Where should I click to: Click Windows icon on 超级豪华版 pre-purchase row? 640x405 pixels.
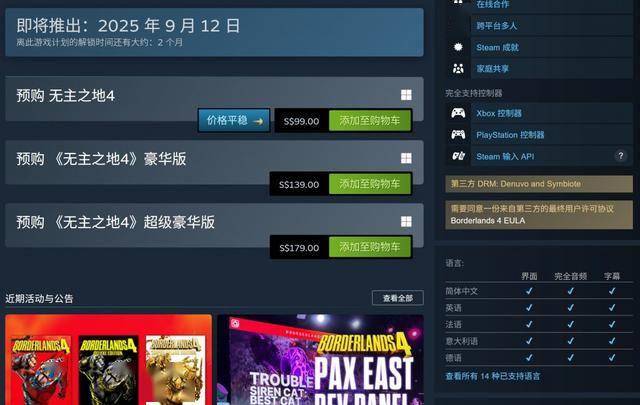pos(406,222)
